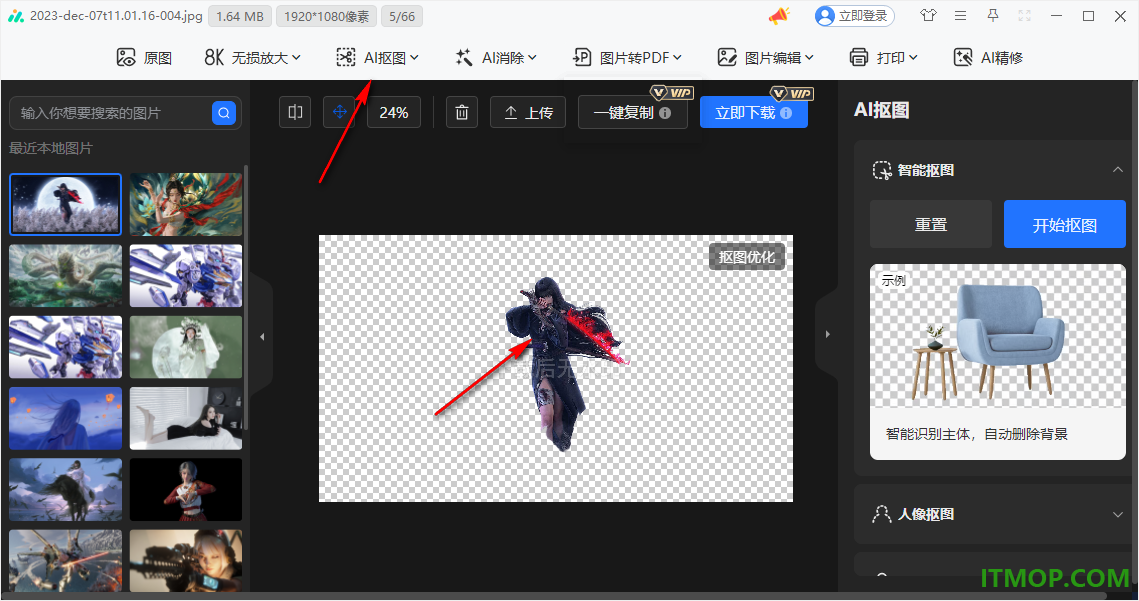Select the red ribbon dancer thumbnail
The width and height of the screenshot is (1139, 601).
[186, 204]
